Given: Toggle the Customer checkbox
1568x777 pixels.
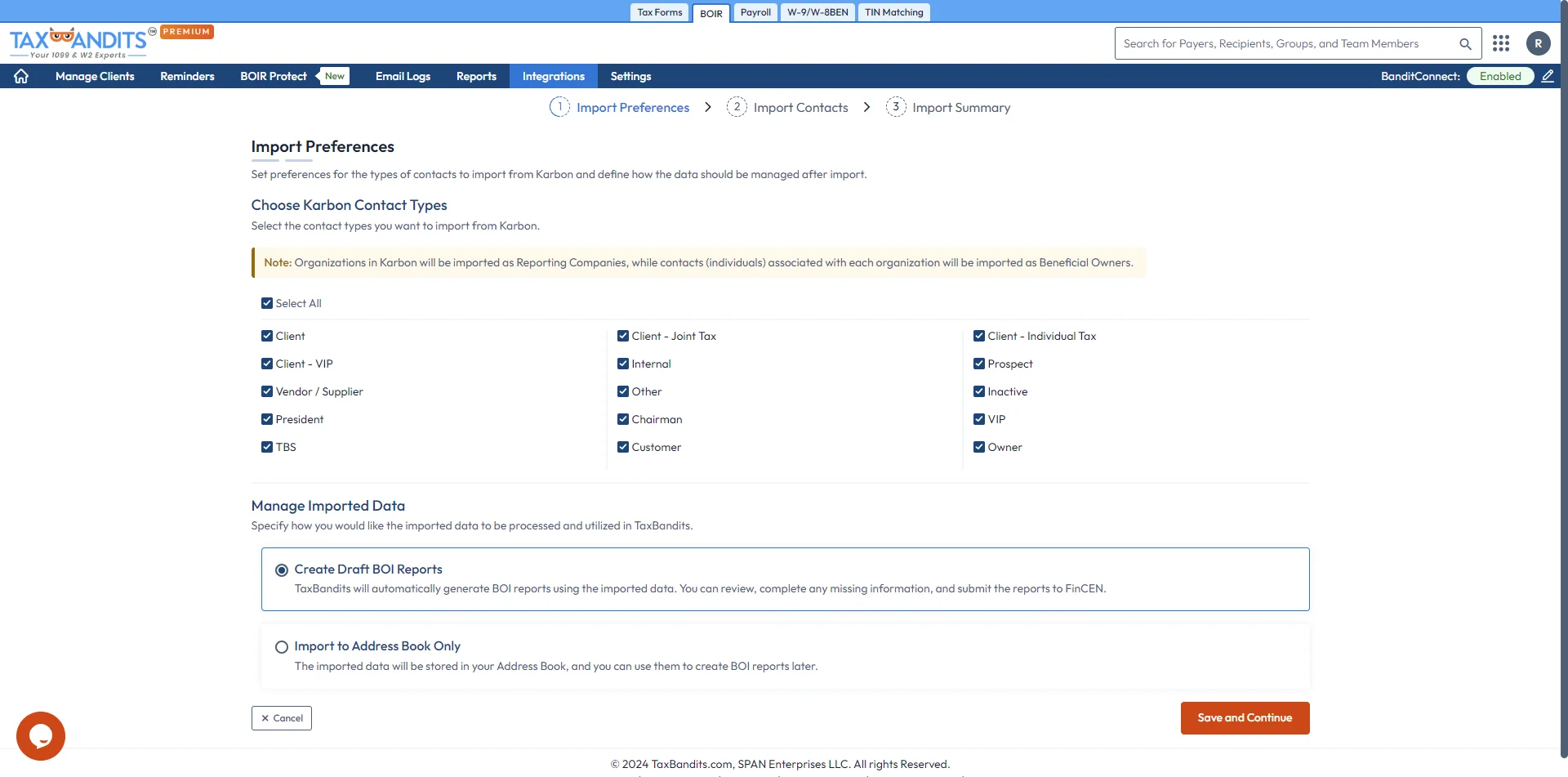Looking at the screenshot, I should 623,447.
